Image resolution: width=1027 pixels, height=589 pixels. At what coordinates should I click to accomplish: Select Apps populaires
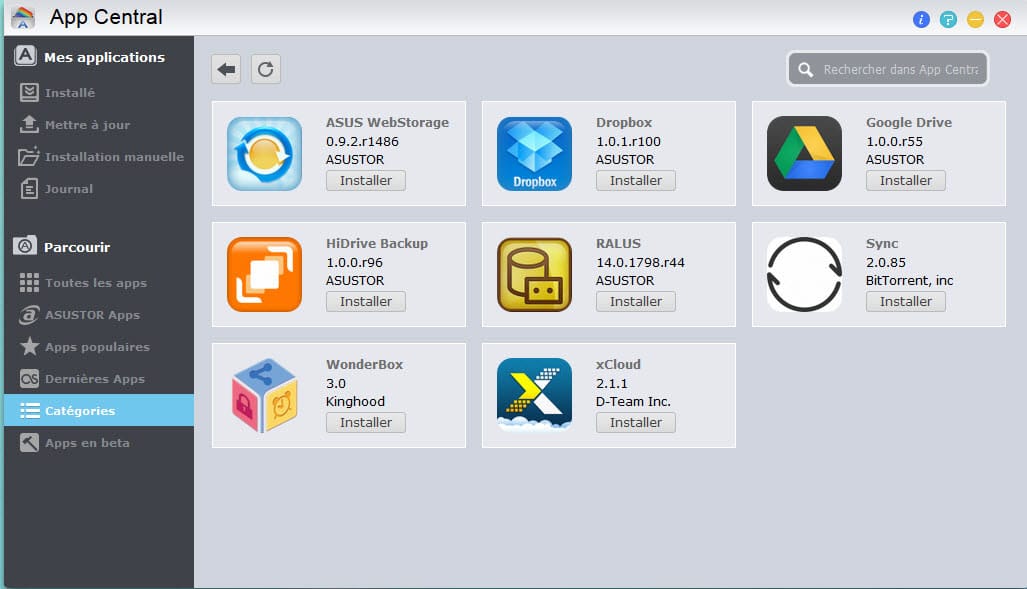(99, 347)
